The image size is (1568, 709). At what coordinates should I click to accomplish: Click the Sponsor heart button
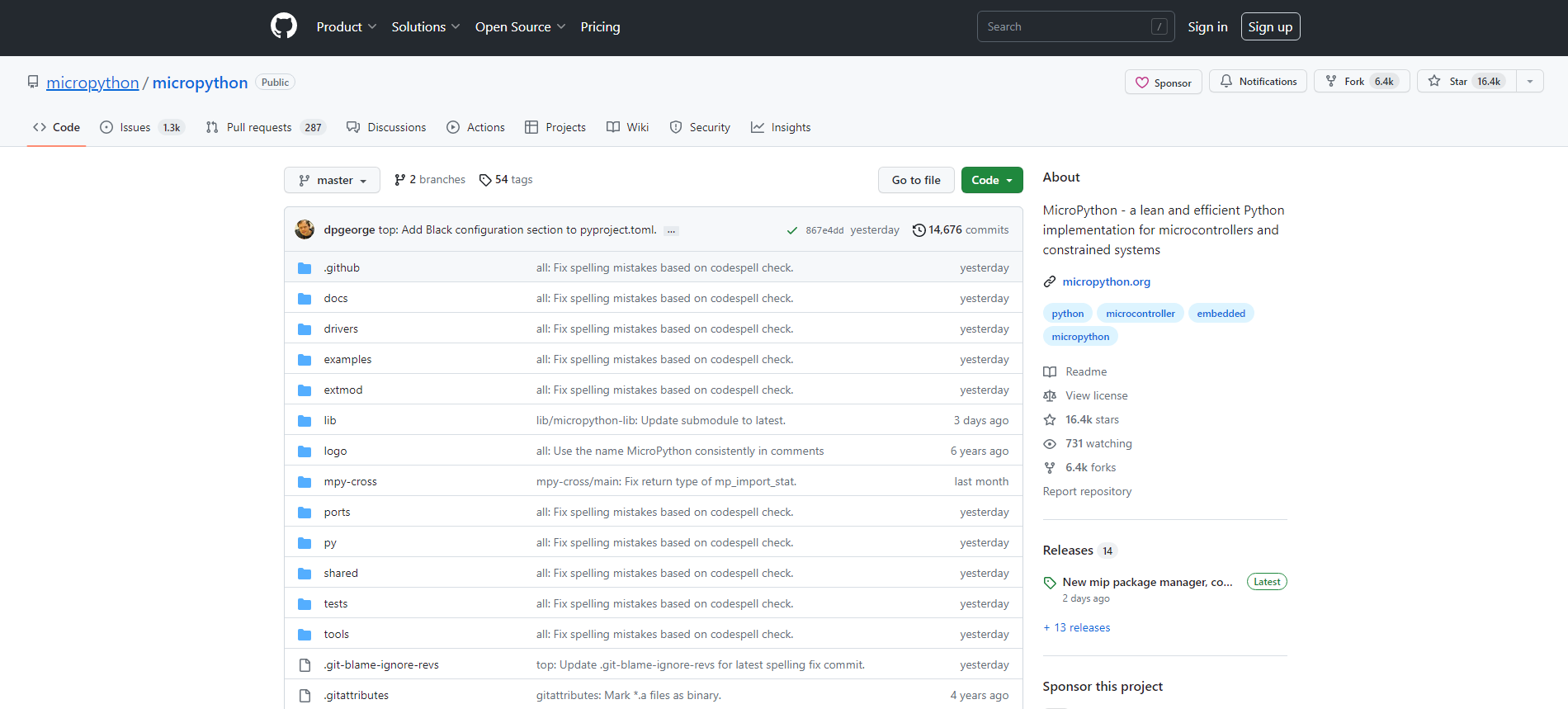pyautogui.click(x=1163, y=83)
